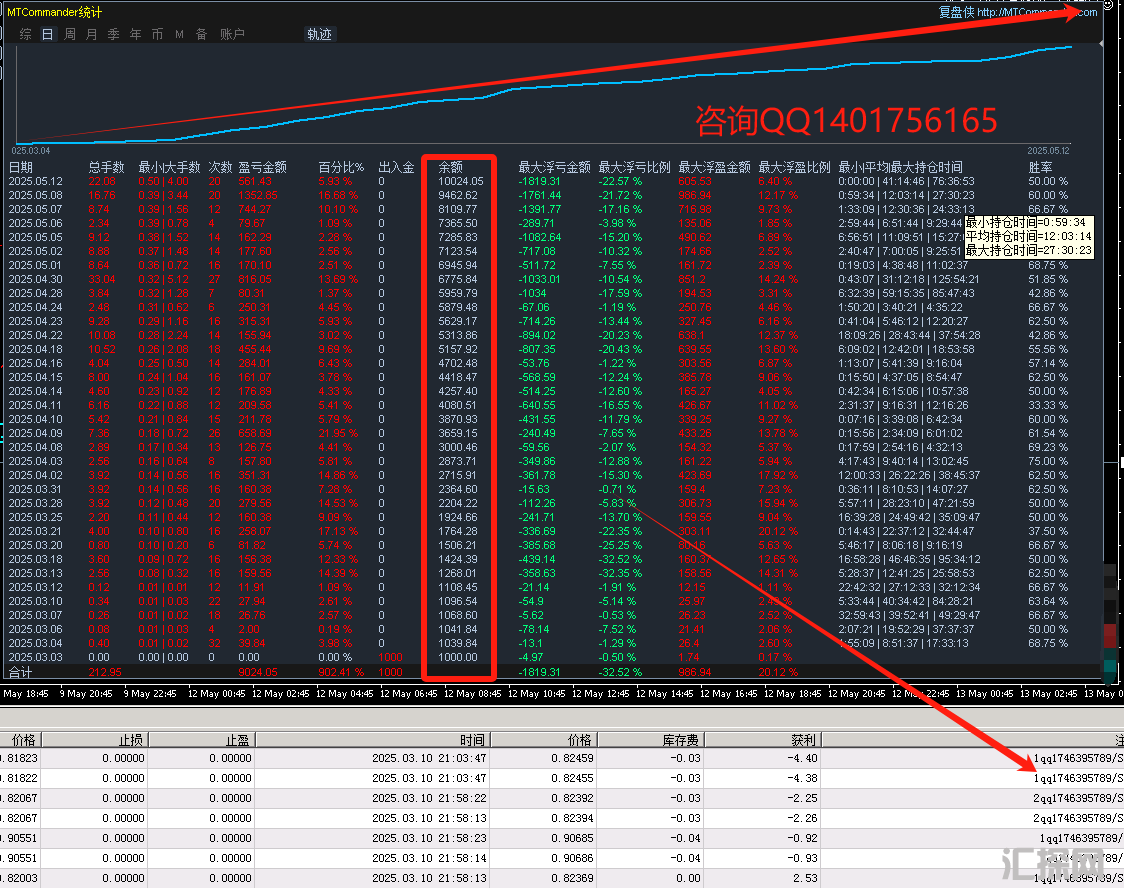Toggle the 轨迹 trajectory button

pyautogui.click(x=319, y=34)
